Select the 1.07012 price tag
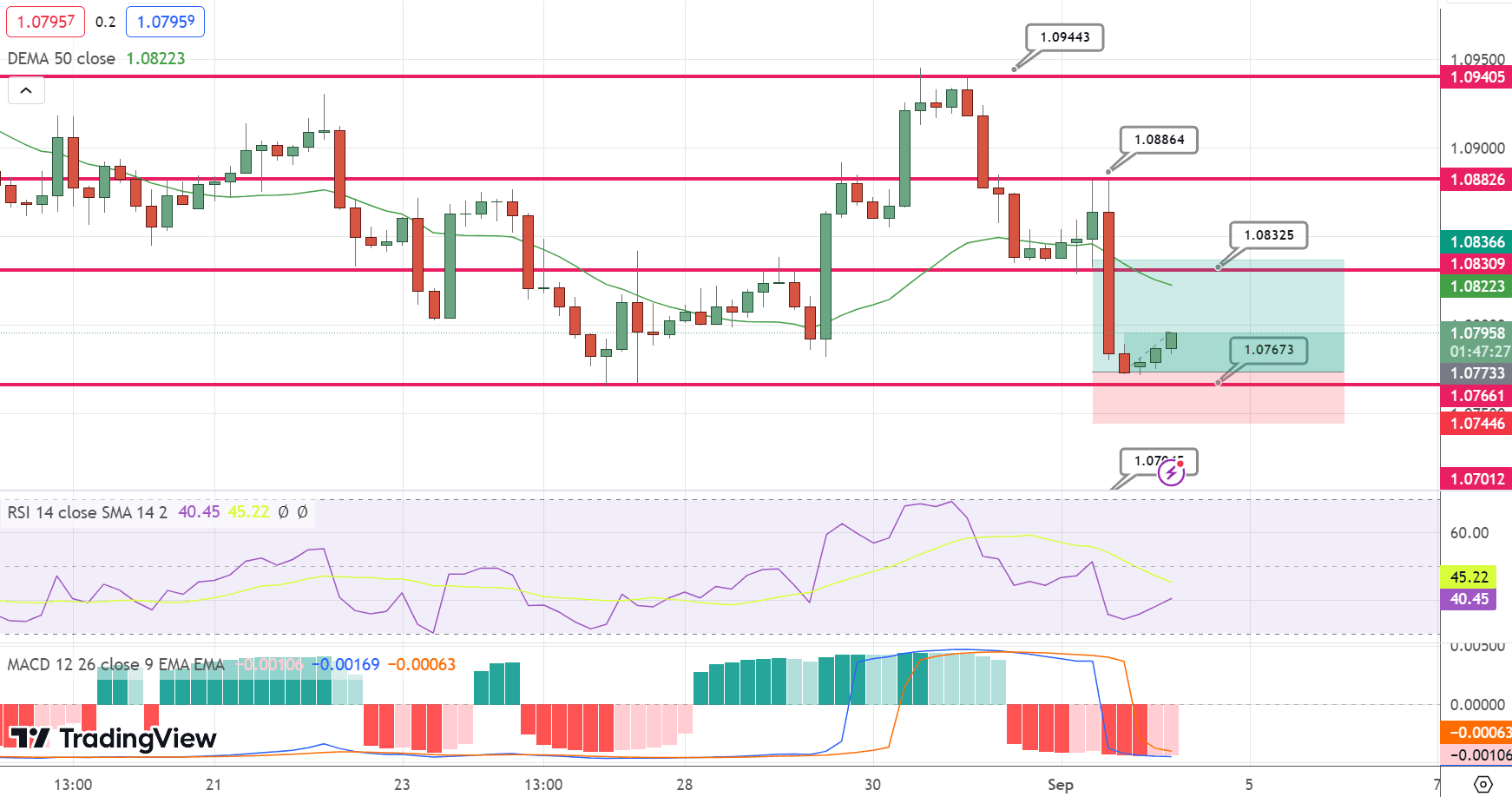The width and height of the screenshot is (1512, 797). click(x=1476, y=478)
